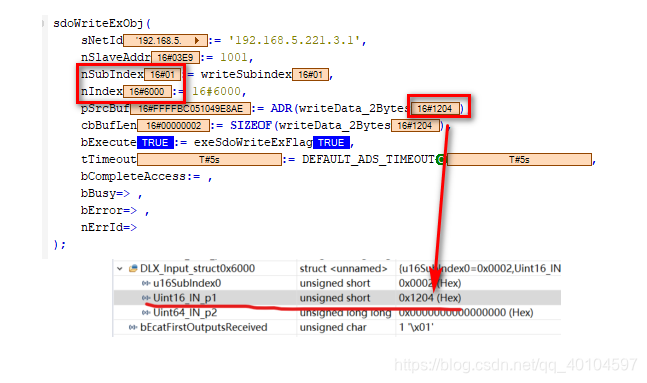Click the u16SubIndex0 member icon
This screenshot has width=647, height=383.
146,283
